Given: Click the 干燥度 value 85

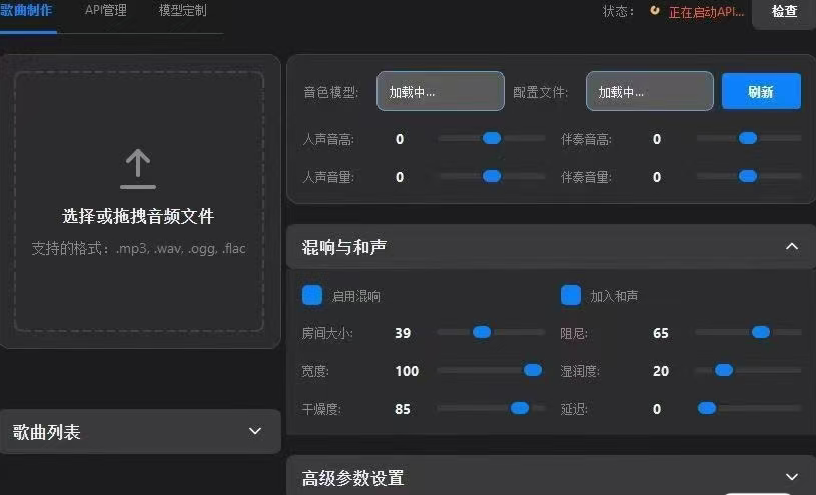Looking at the screenshot, I should pos(403,409).
